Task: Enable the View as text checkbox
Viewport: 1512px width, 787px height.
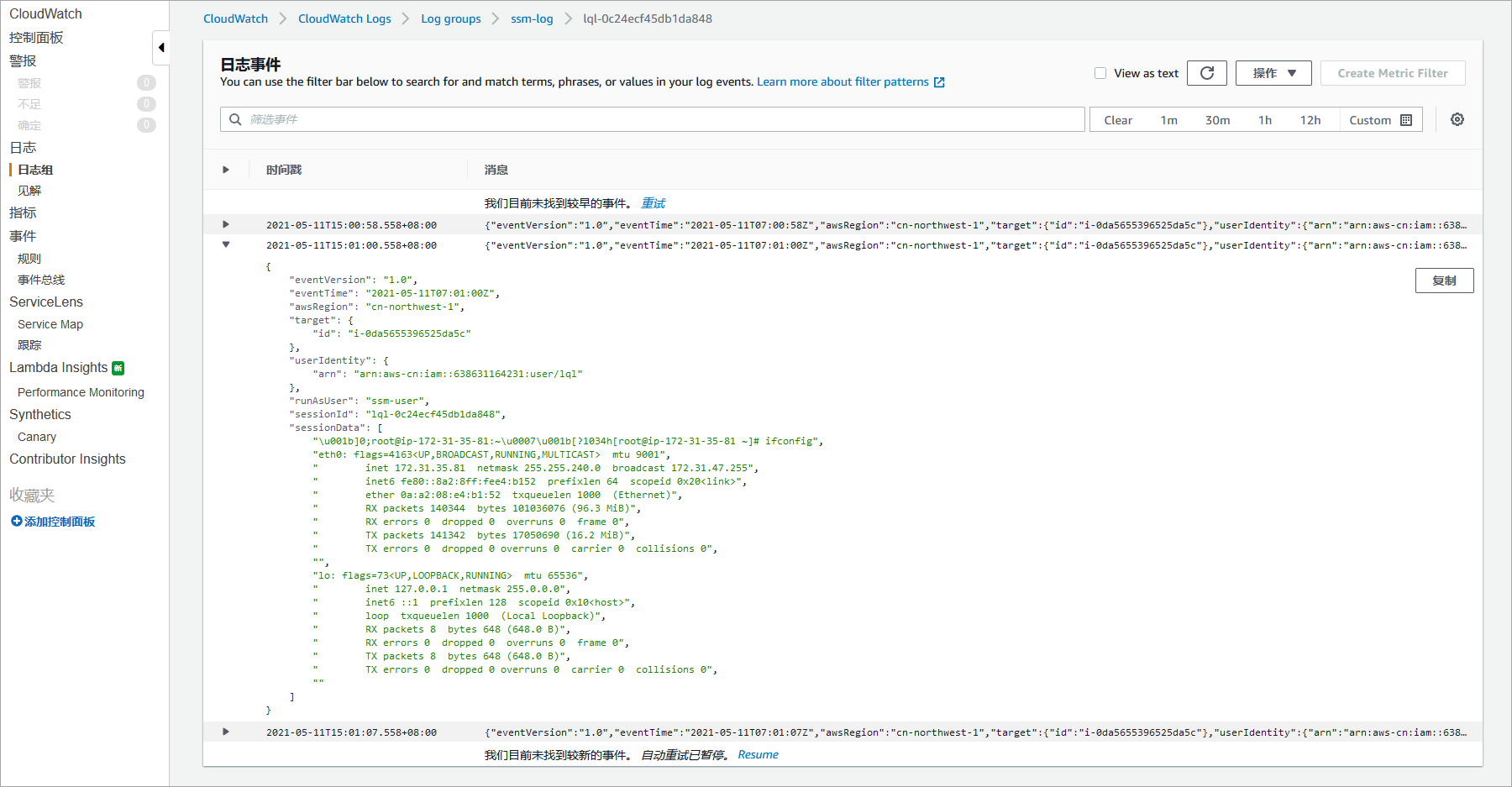Action: [1100, 73]
